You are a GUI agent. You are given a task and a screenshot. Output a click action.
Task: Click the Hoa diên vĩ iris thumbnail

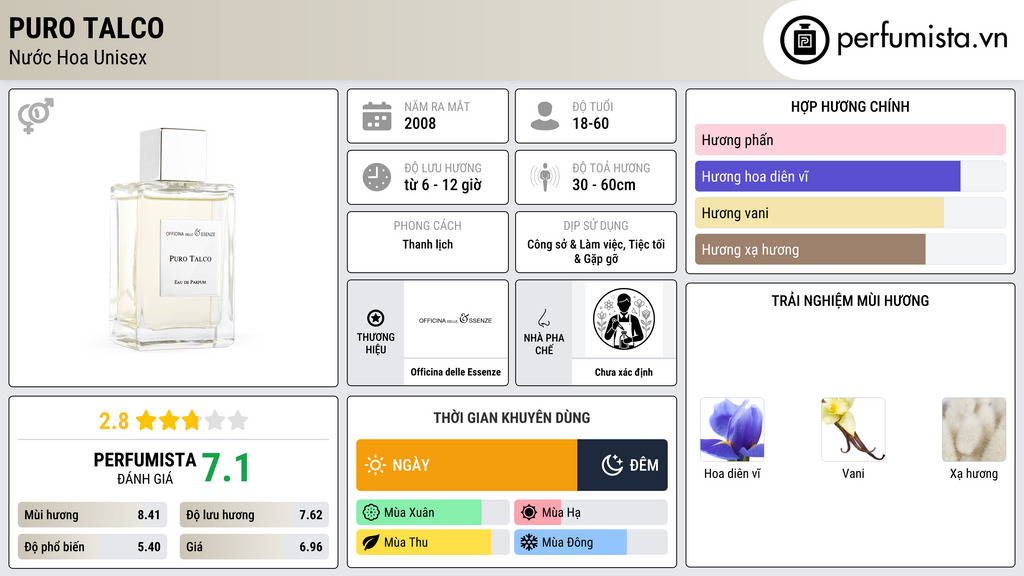[732, 430]
